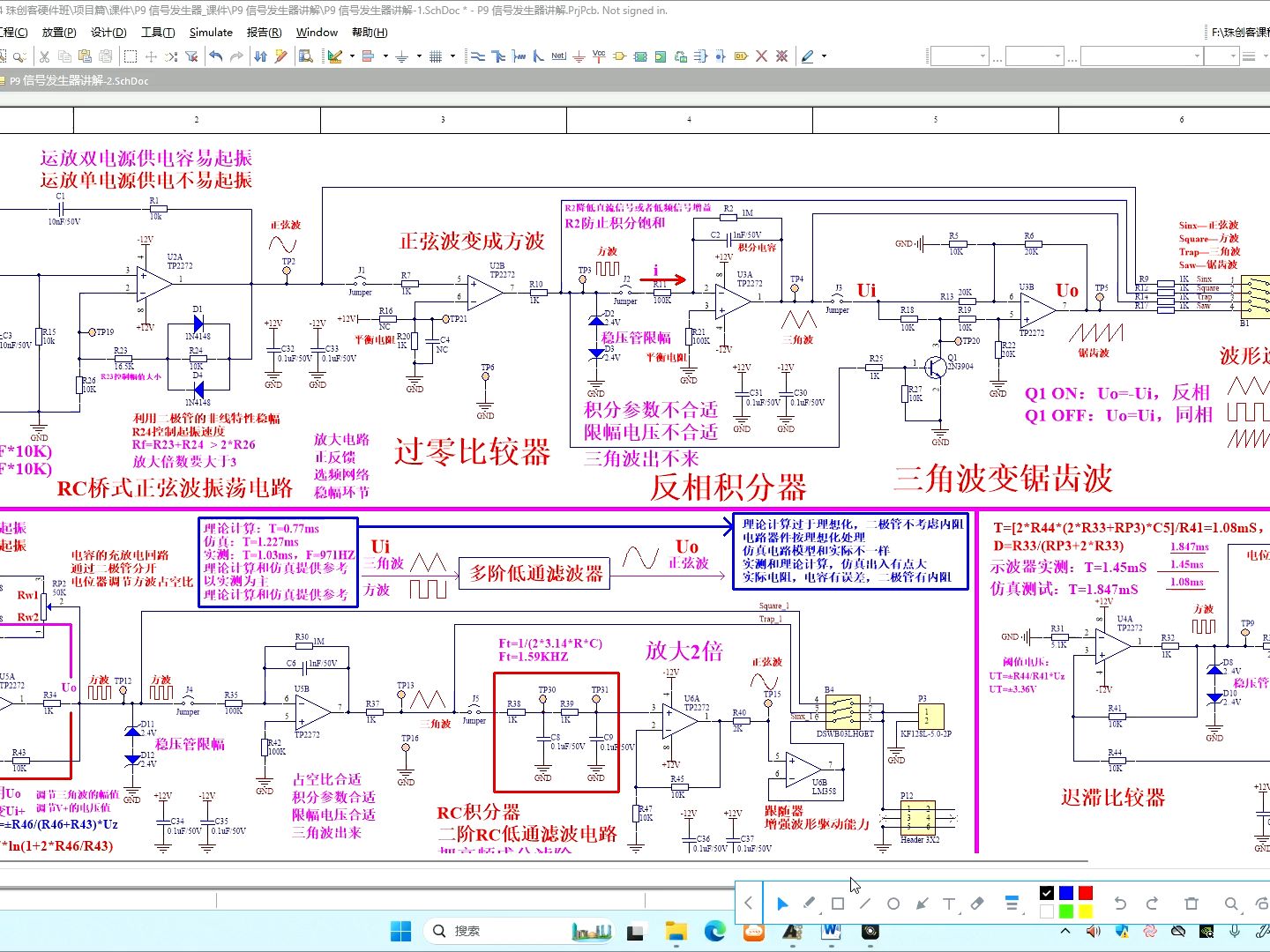Image resolution: width=1270 pixels, height=952 pixels.
Task: Open the align objects dropdown arrow
Action: (385, 56)
